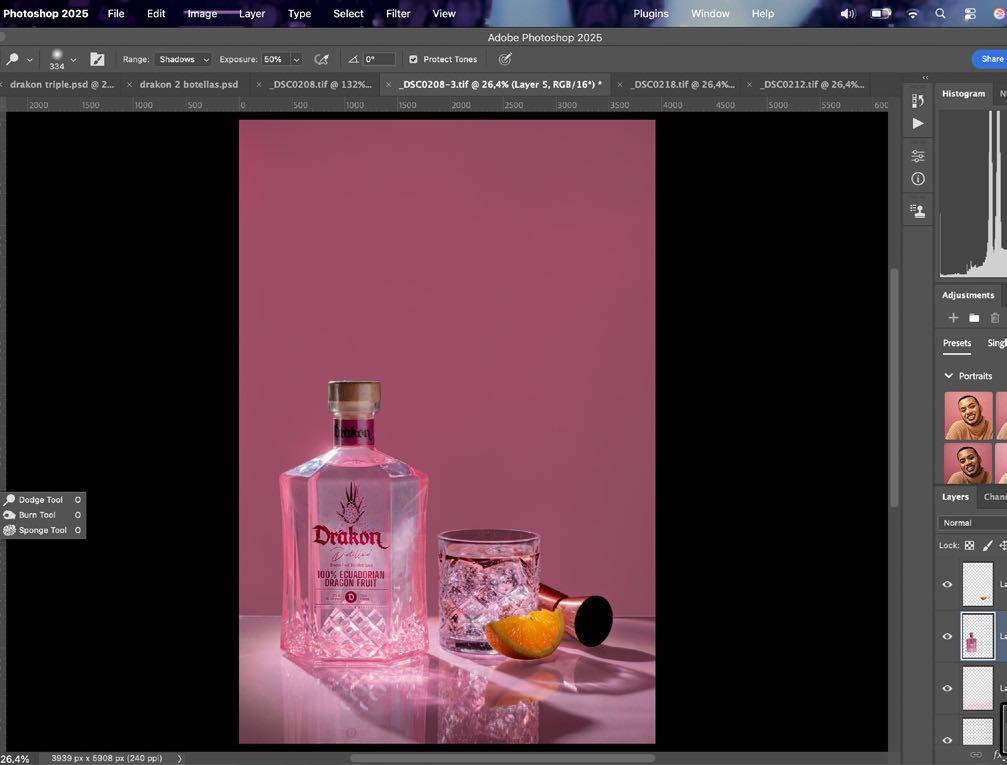Open the Normal blend mode dropdown
The width and height of the screenshot is (1007, 765).
pyautogui.click(x=972, y=523)
